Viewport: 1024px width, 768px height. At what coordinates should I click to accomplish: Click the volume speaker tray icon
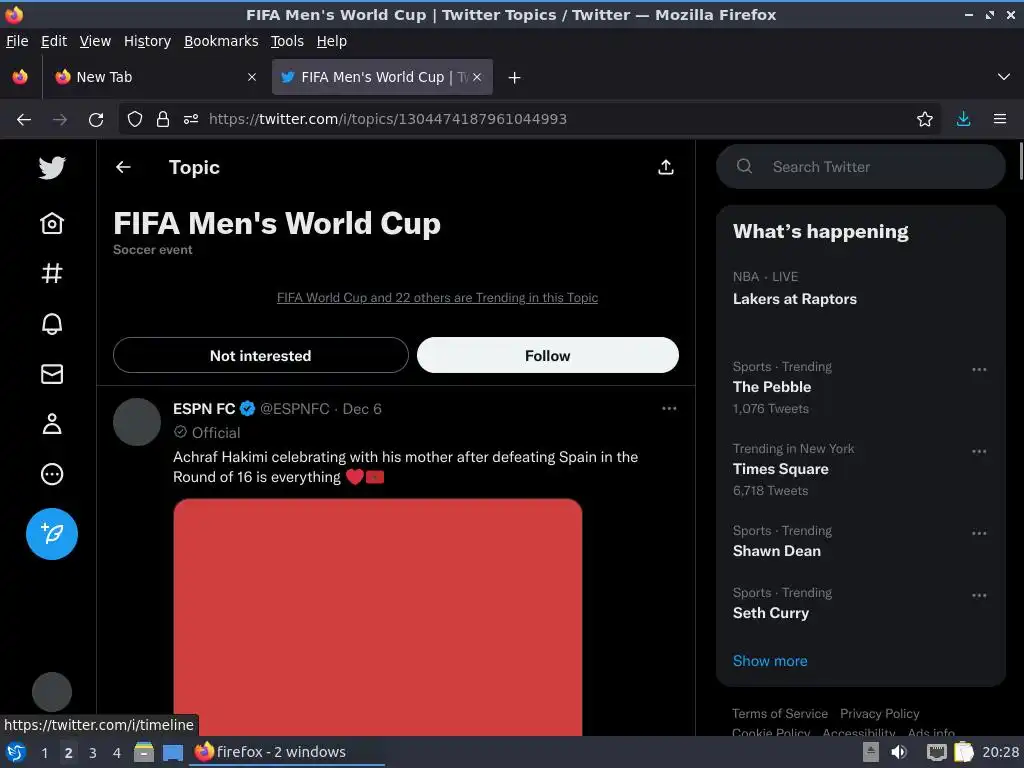pyautogui.click(x=899, y=752)
